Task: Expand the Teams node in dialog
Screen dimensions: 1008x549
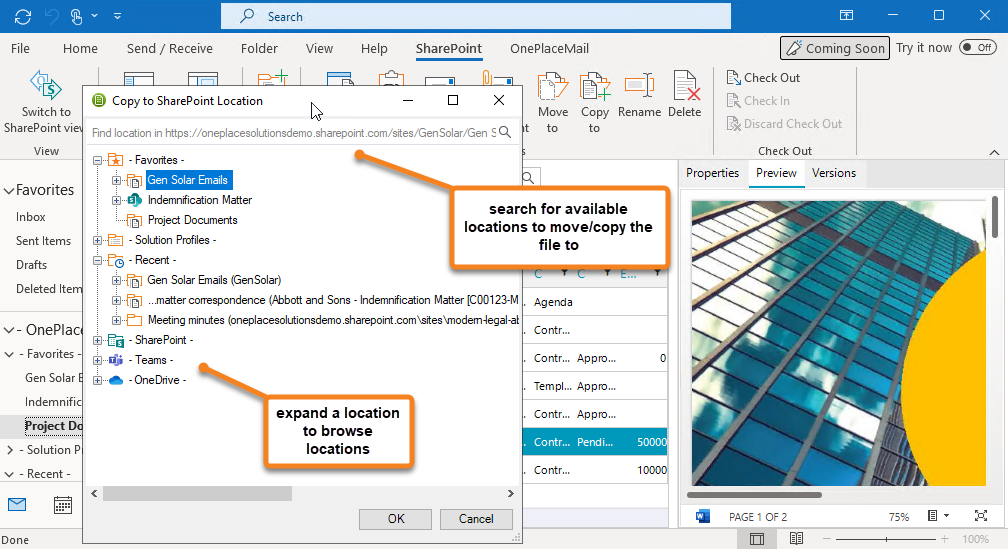Action: click(x=97, y=361)
